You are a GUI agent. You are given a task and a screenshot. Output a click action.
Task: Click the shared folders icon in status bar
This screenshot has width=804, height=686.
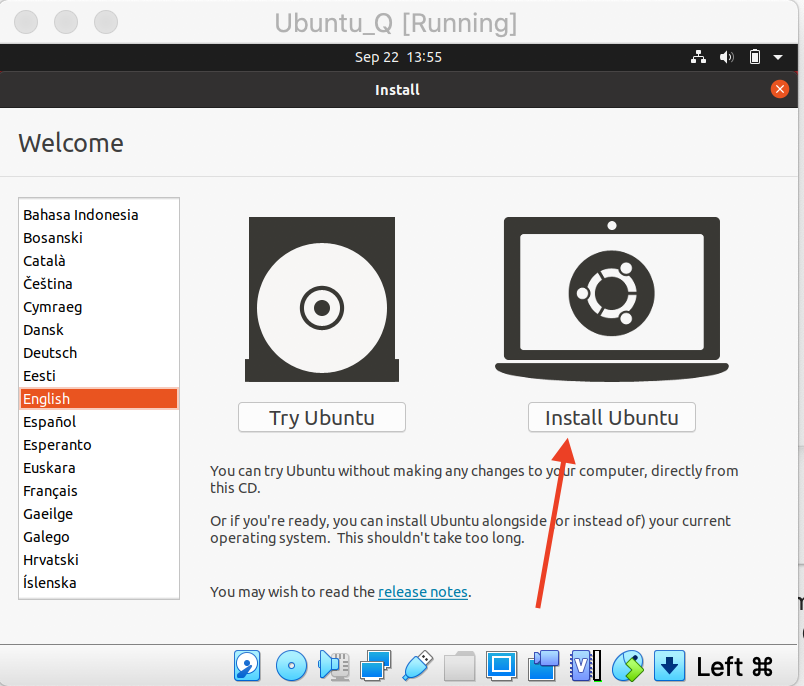coord(459,665)
